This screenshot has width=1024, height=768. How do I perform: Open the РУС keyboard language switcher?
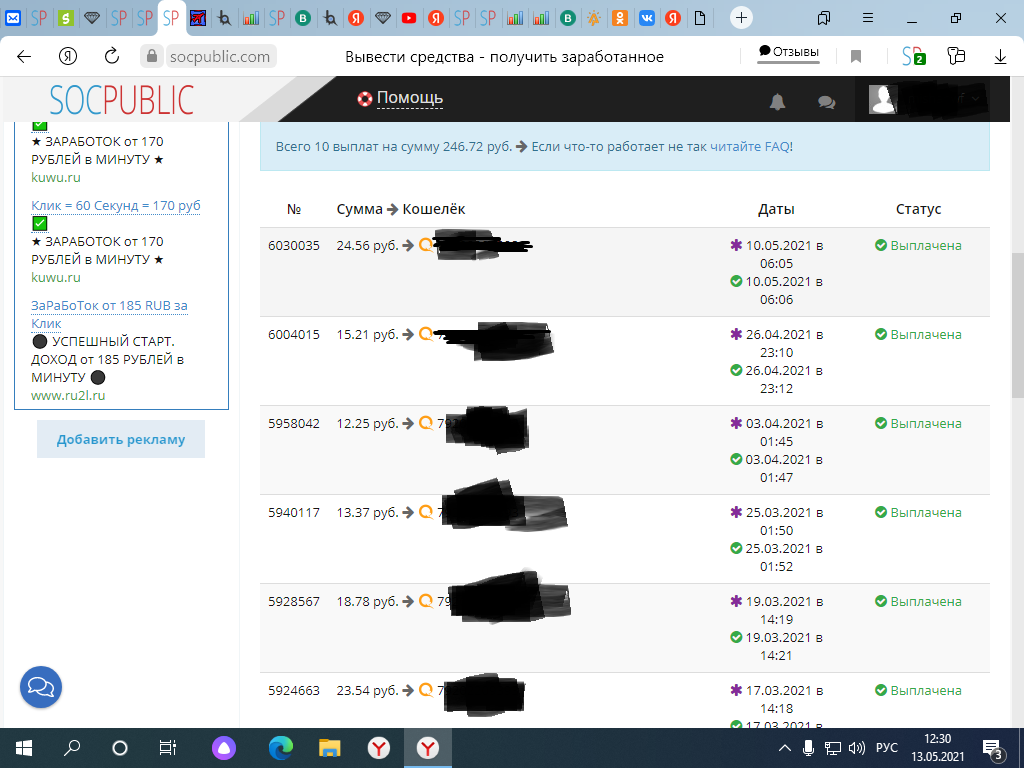click(x=886, y=748)
